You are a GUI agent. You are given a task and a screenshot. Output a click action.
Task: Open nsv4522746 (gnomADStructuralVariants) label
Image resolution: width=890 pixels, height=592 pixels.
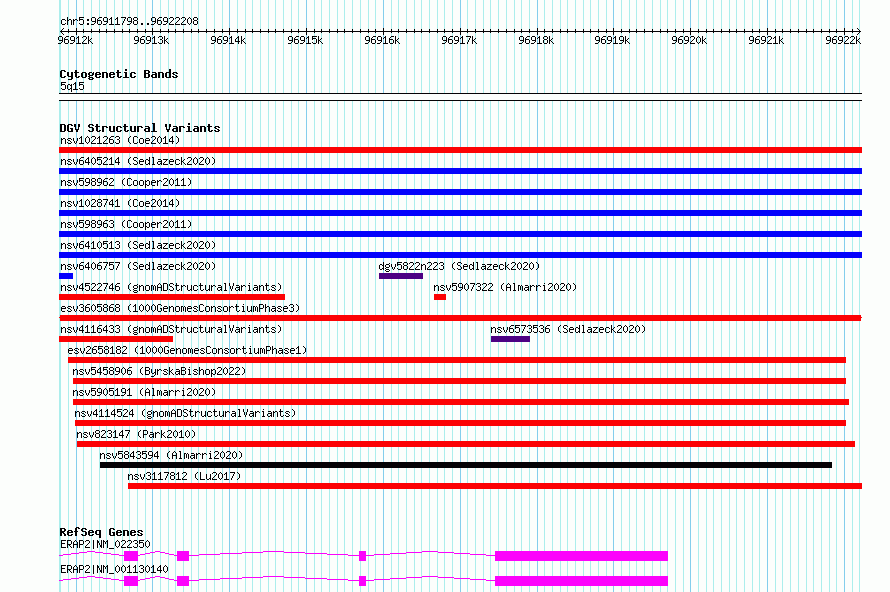coord(171,287)
